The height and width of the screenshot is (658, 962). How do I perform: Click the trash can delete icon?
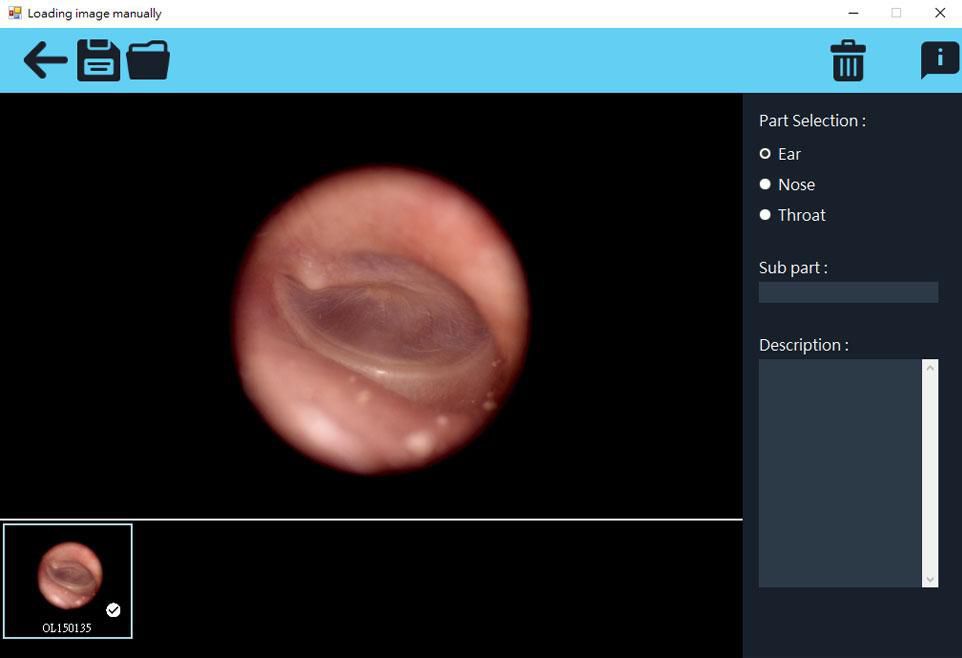pos(847,61)
